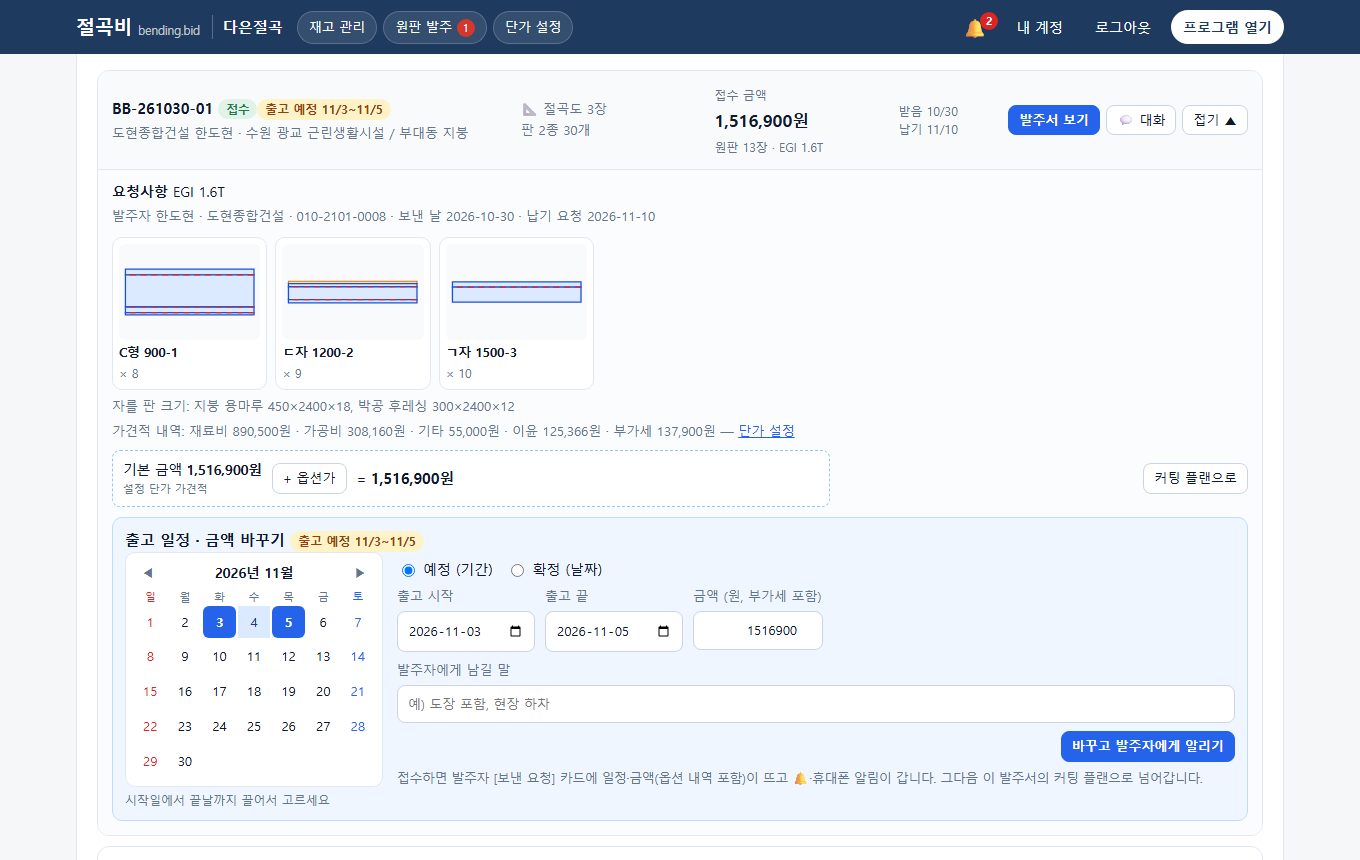Select November 3 in calendar
The width and height of the screenshot is (1360, 860).
tap(219, 622)
